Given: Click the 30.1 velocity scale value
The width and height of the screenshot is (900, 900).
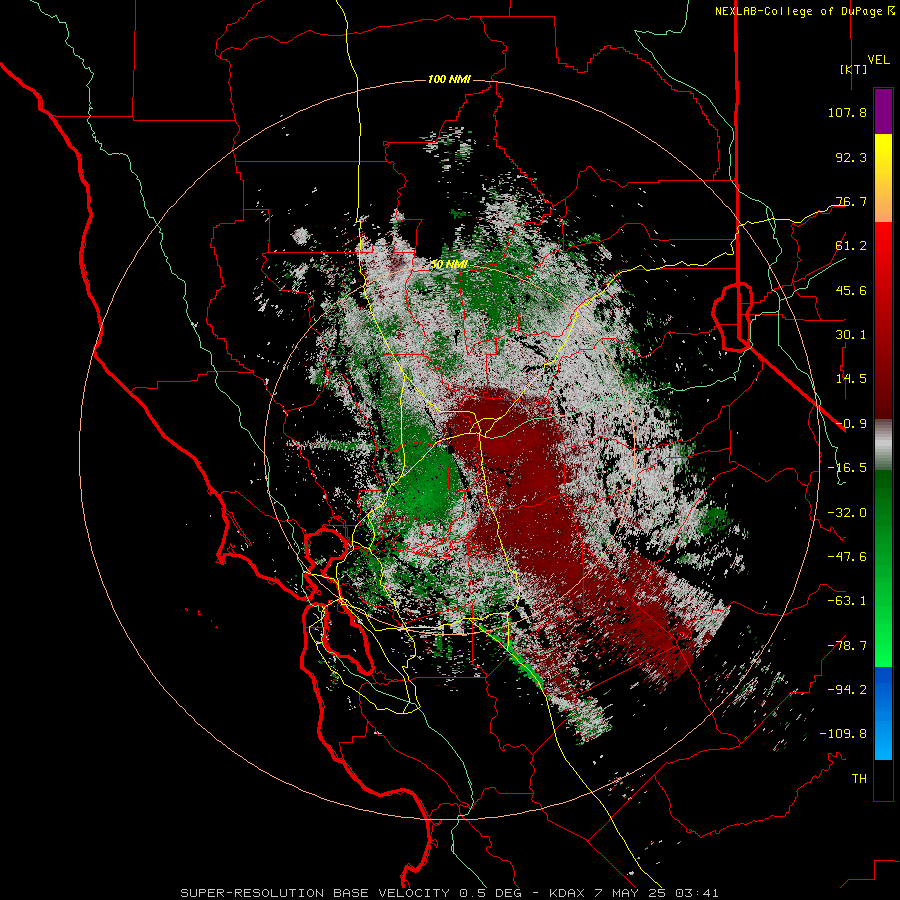Looking at the screenshot, I should pos(851,335).
